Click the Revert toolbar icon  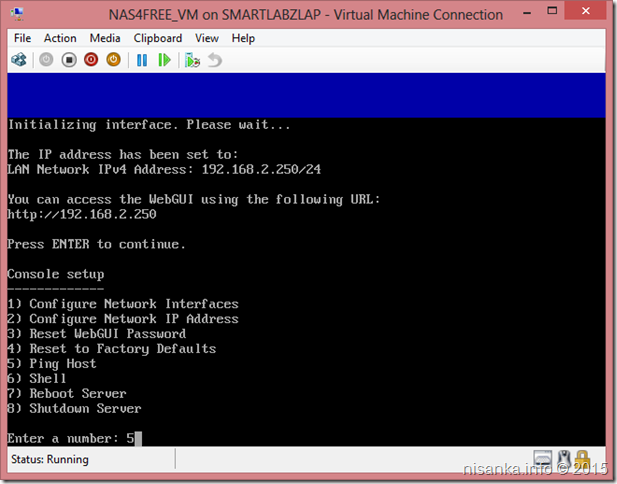[x=215, y=60]
